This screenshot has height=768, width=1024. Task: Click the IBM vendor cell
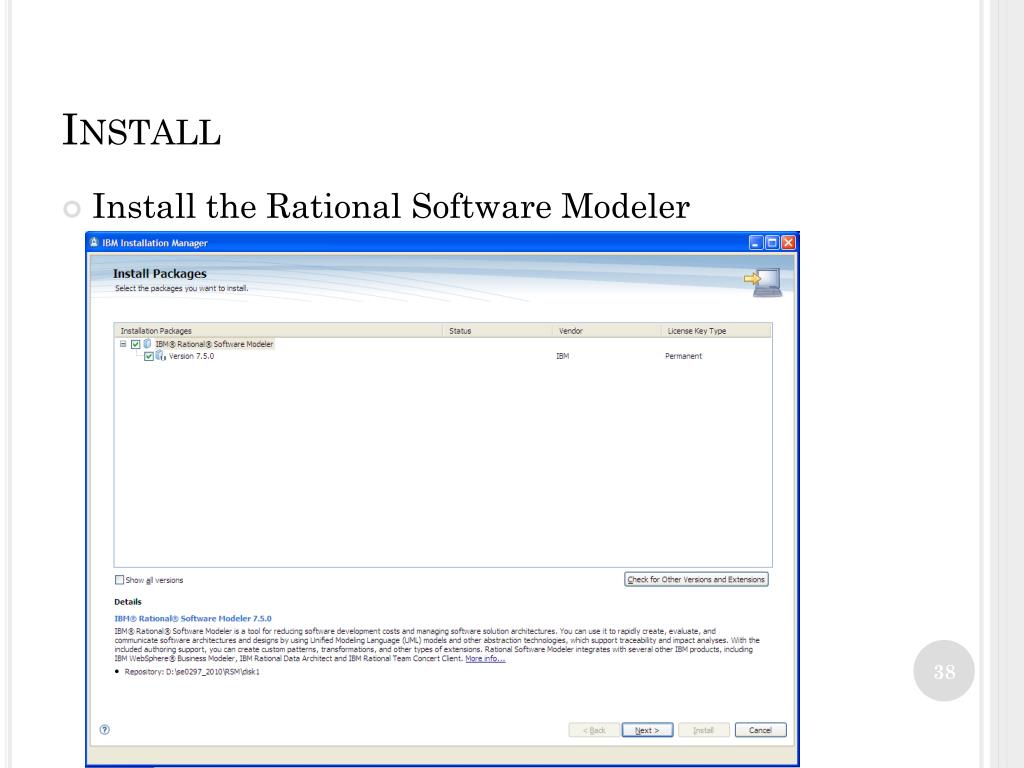click(x=562, y=356)
